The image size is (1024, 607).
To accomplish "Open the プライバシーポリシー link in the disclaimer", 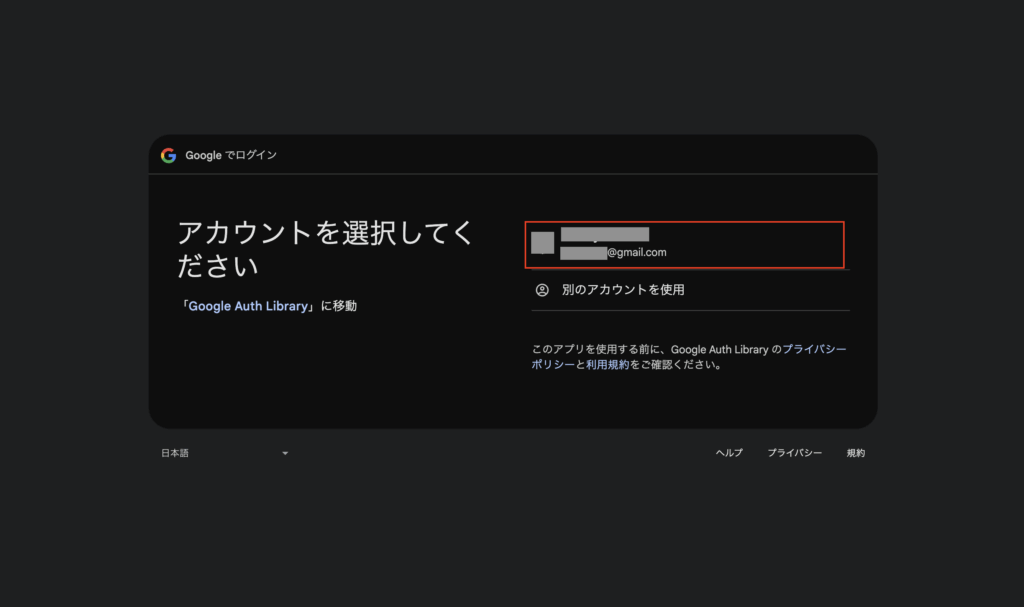I will click(814, 349).
